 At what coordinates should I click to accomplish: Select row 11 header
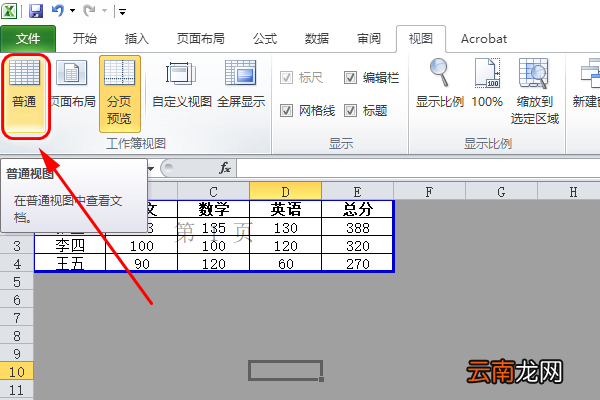point(17,390)
